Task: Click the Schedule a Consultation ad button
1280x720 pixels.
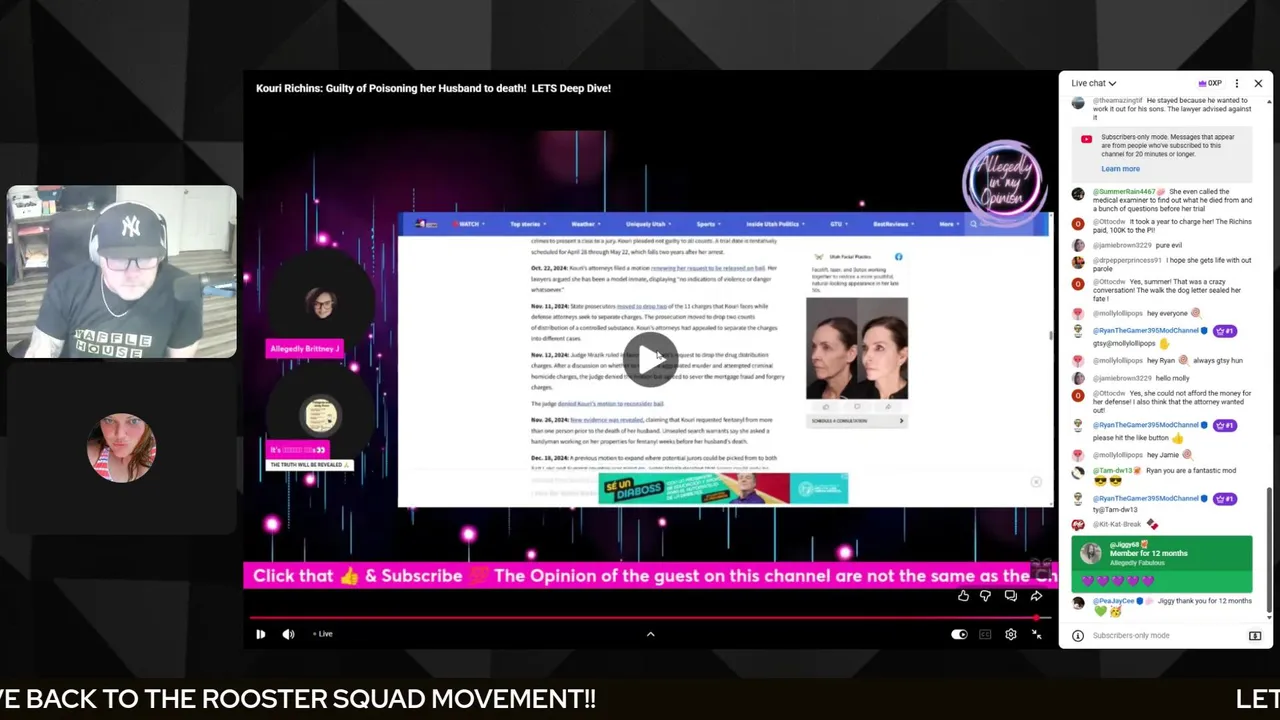Action: (856, 421)
